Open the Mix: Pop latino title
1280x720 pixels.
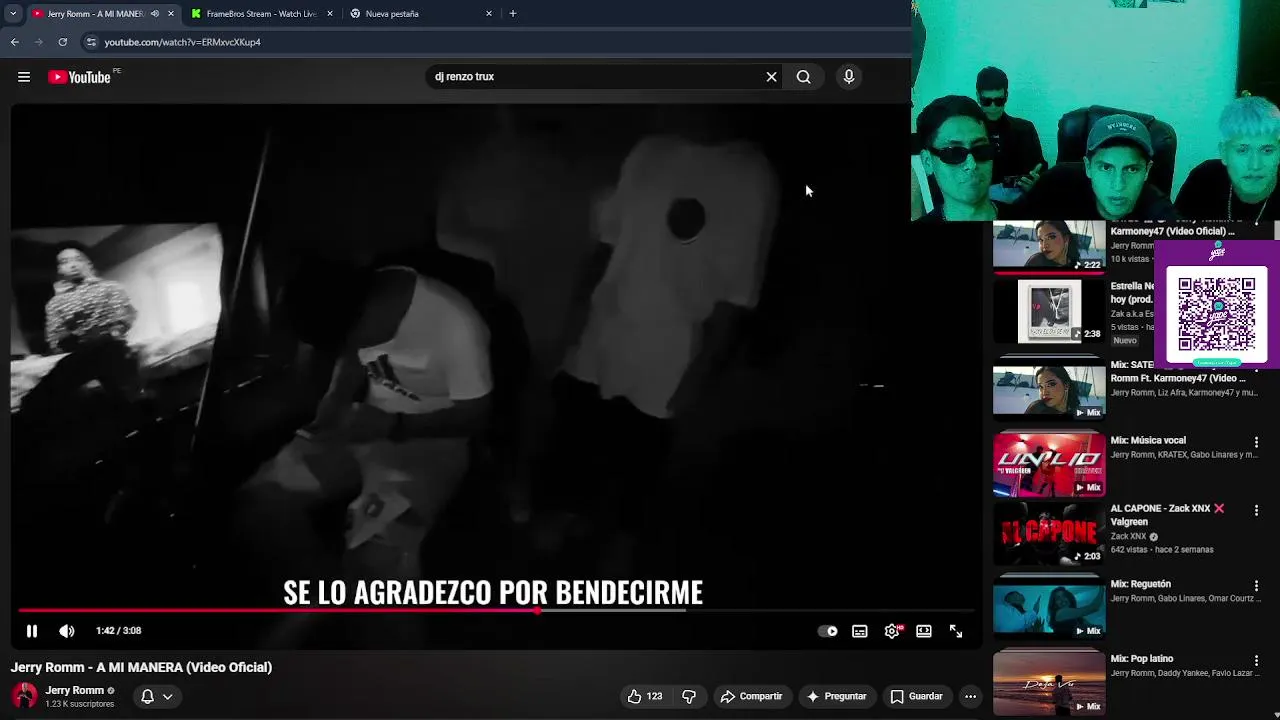pyautogui.click(x=1142, y=659)
